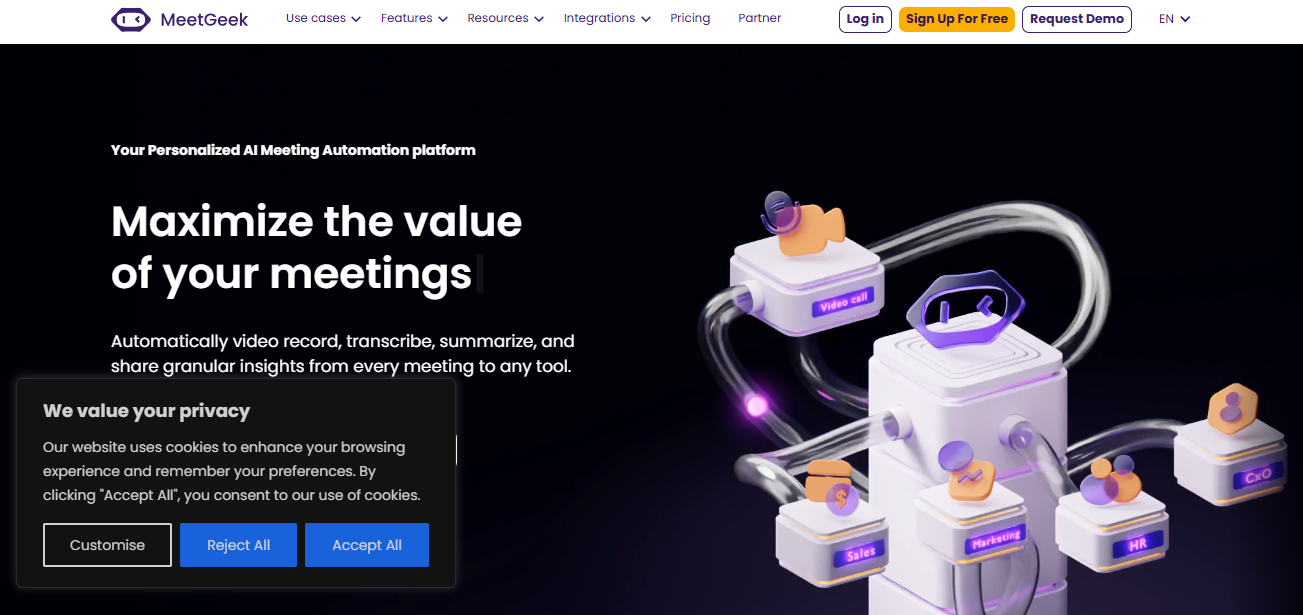Screen dimensions: 1303x615
Task: Open the Partner menu item
Action: click(760, 18)
